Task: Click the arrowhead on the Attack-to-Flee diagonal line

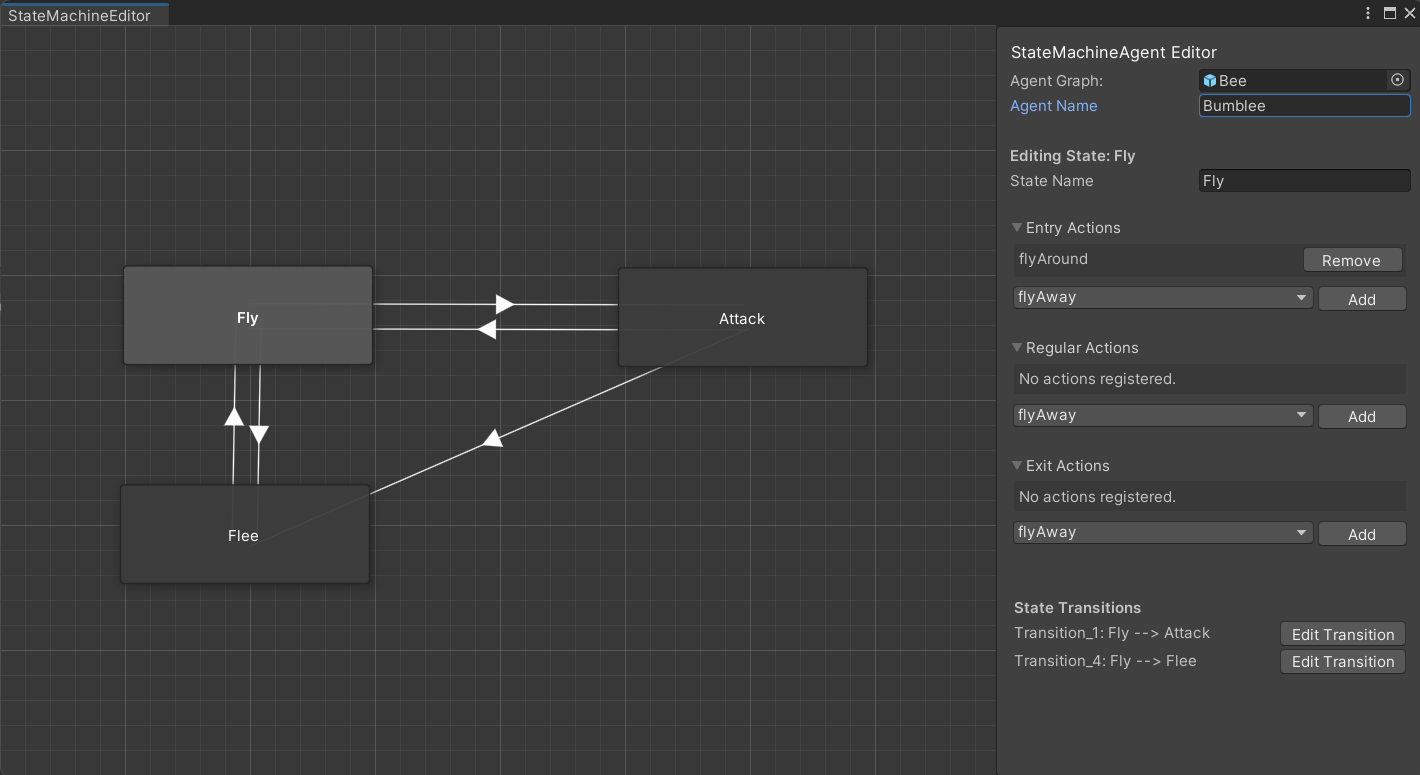Action: pyautogui.click(x=491, y=438)
